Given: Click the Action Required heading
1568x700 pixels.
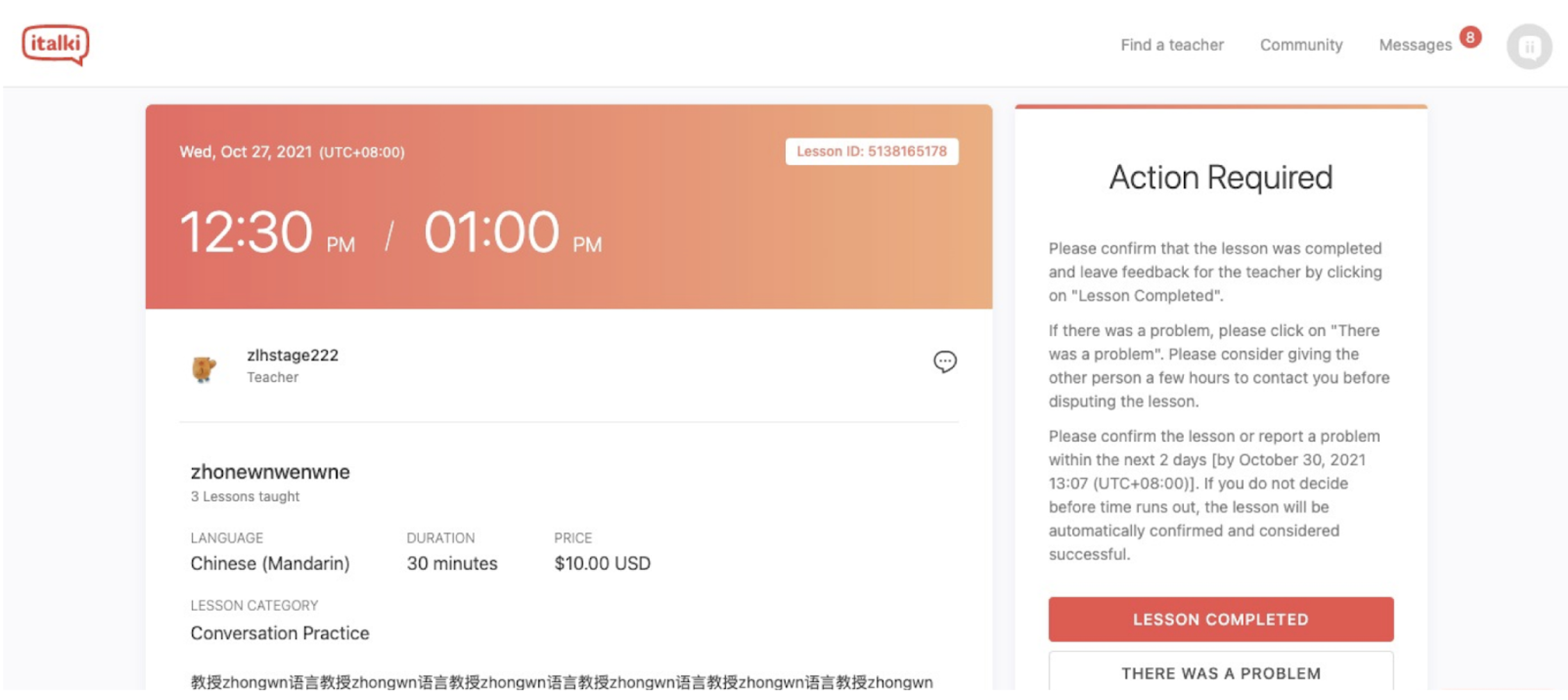Looking at the screenshot, I should pos(1221,177).
